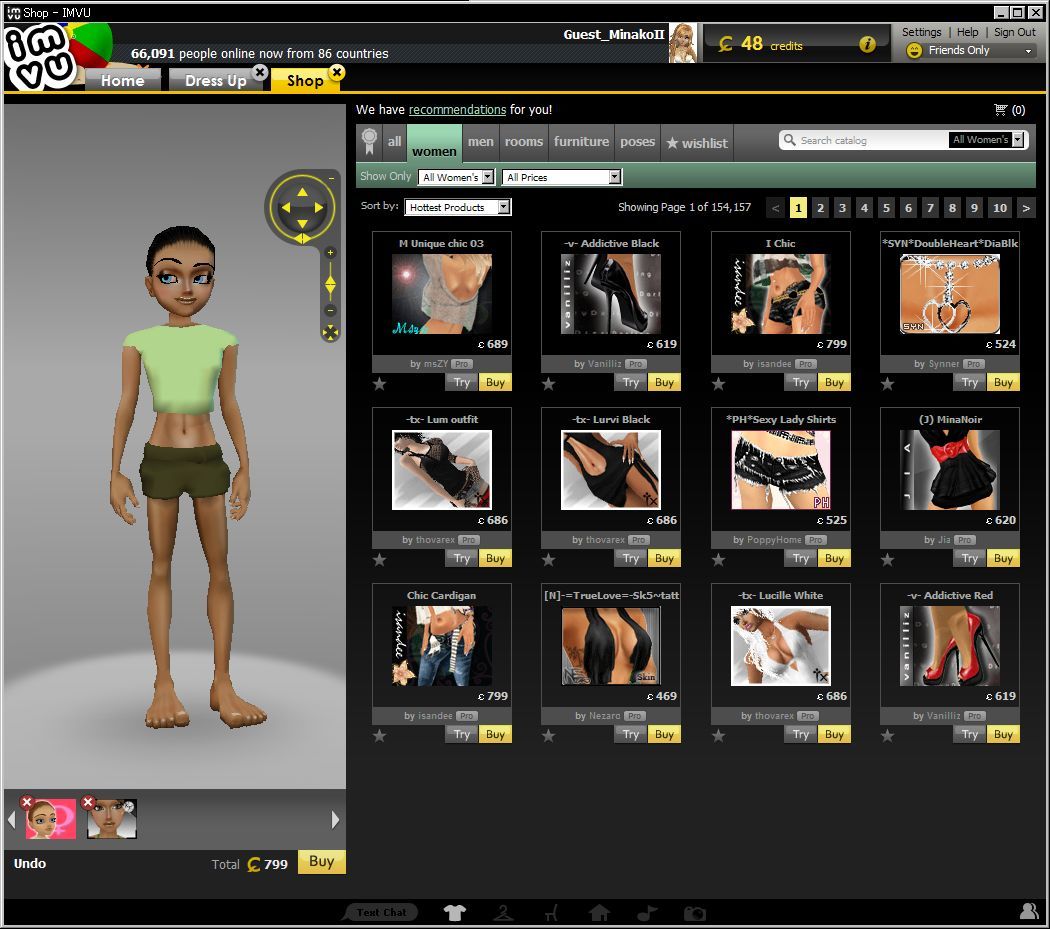This screenshot has height=929, width=1050.
Task: Click the featured ribbon catalog icon
Action: [x=369, y=141]
